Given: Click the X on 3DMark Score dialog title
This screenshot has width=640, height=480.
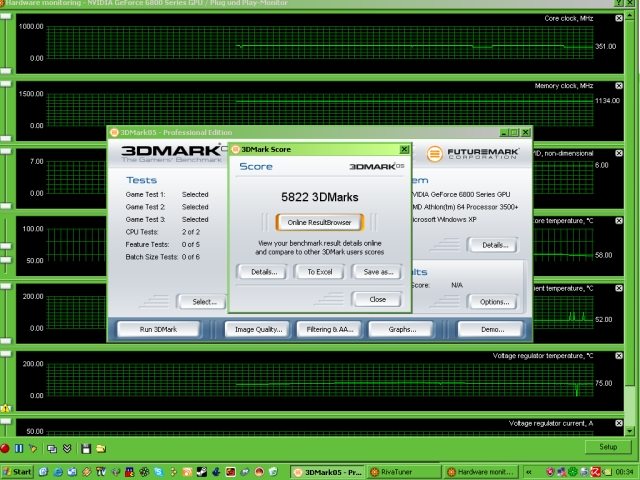Looking at the screenshot, I should (404, 149).
